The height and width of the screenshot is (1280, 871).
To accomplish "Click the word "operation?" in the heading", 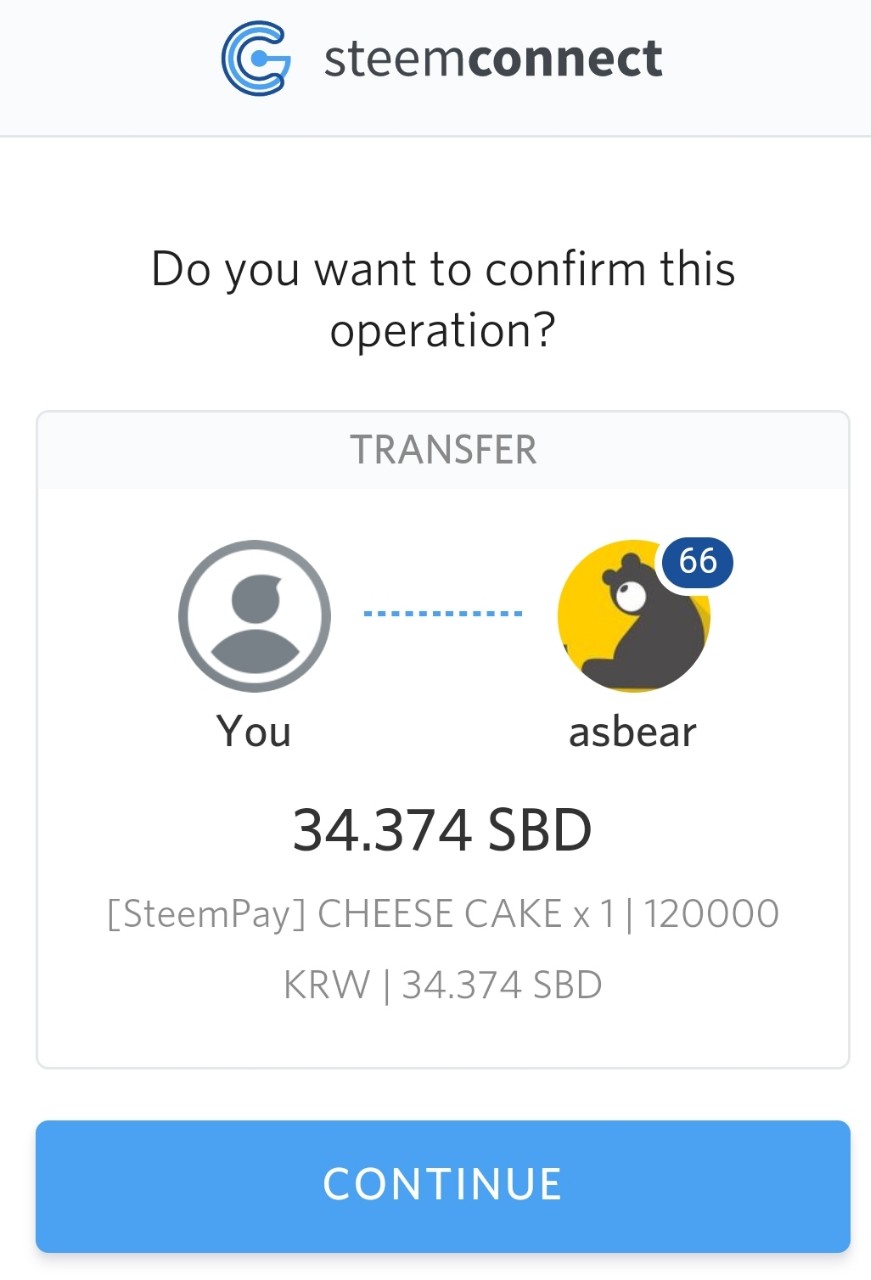I will pyautogui.click(x=443, y=332).
